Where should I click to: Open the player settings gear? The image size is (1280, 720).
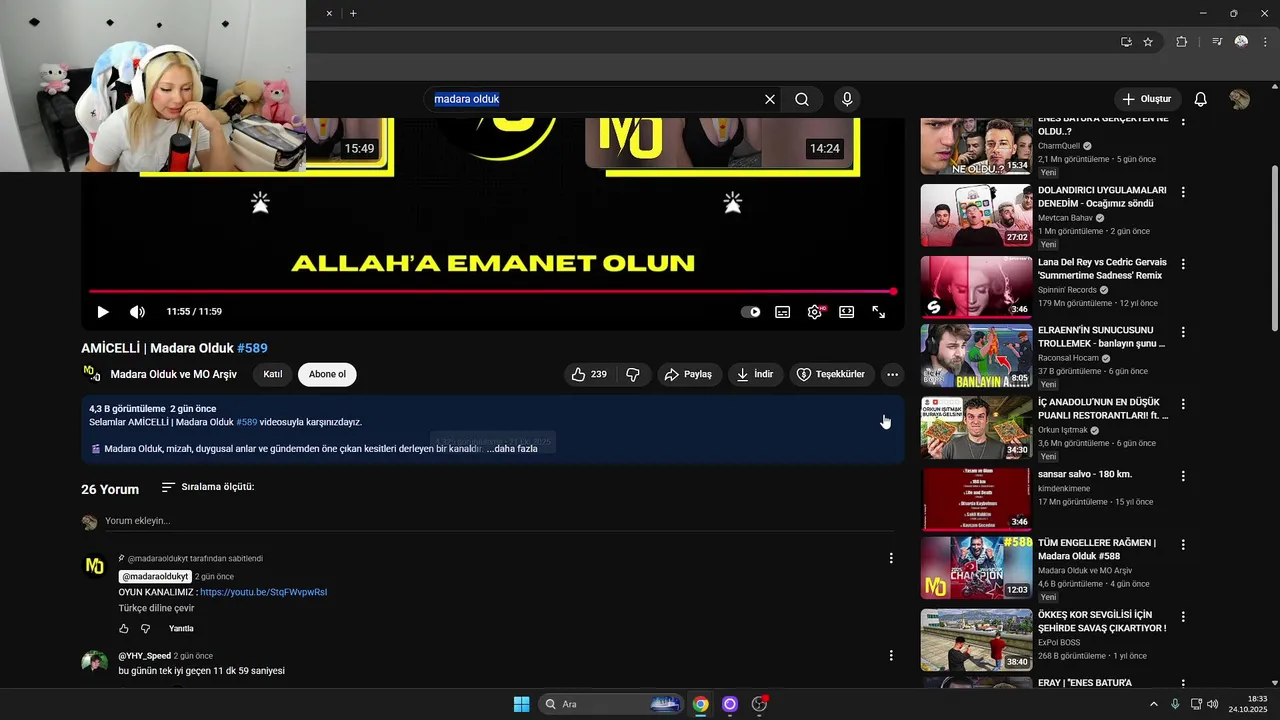[x=815, y=312]
